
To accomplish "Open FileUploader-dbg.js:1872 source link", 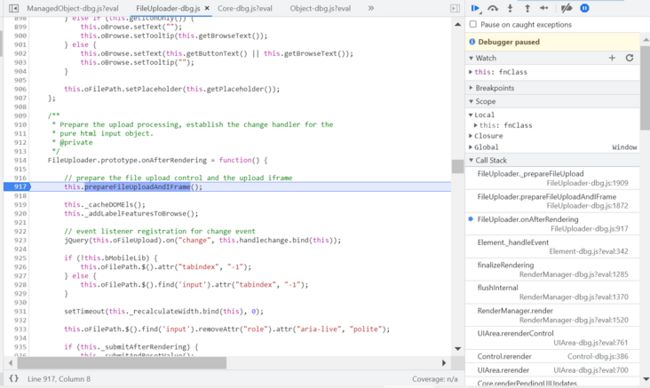I will click(587, 206).
